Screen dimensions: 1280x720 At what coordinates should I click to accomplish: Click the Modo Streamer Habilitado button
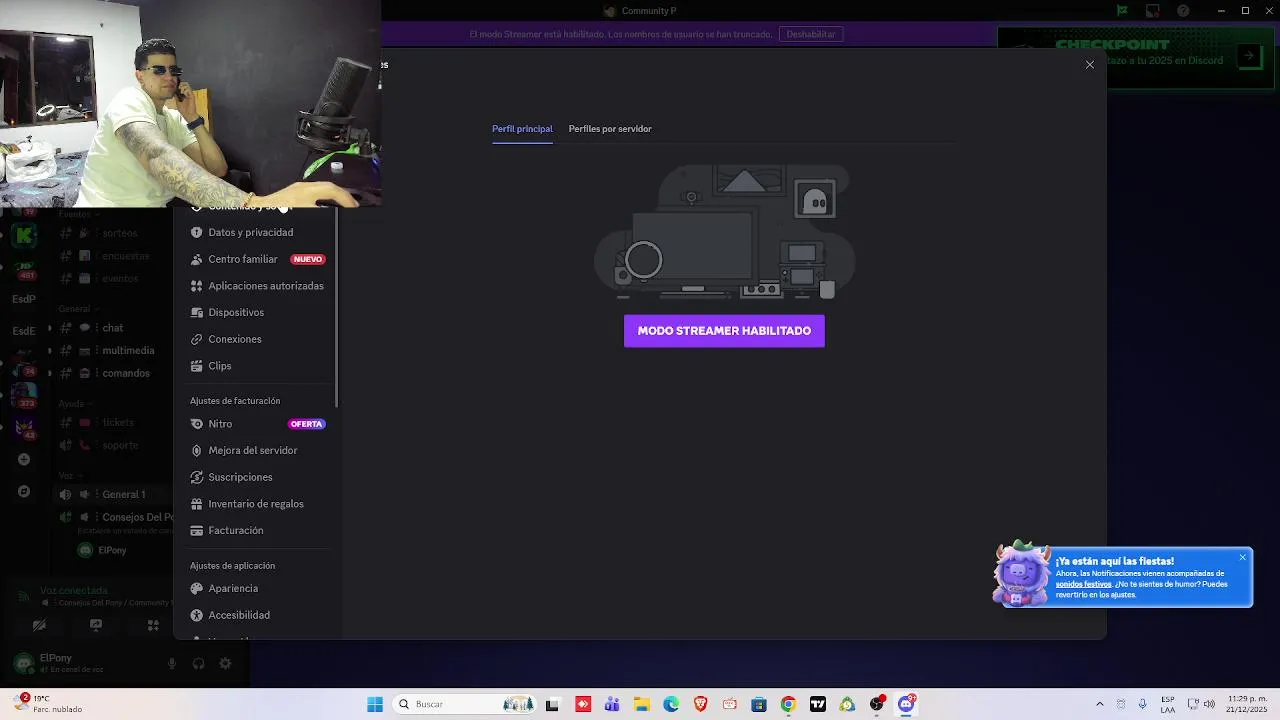click(x=724, y=331)
